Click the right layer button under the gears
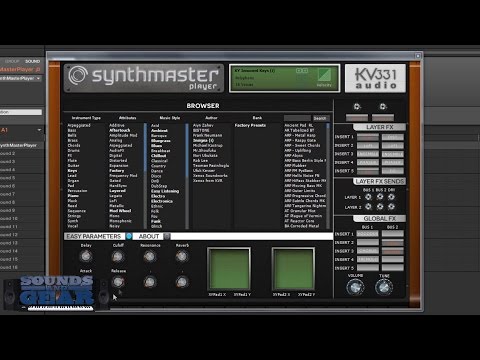 [383, 117]
